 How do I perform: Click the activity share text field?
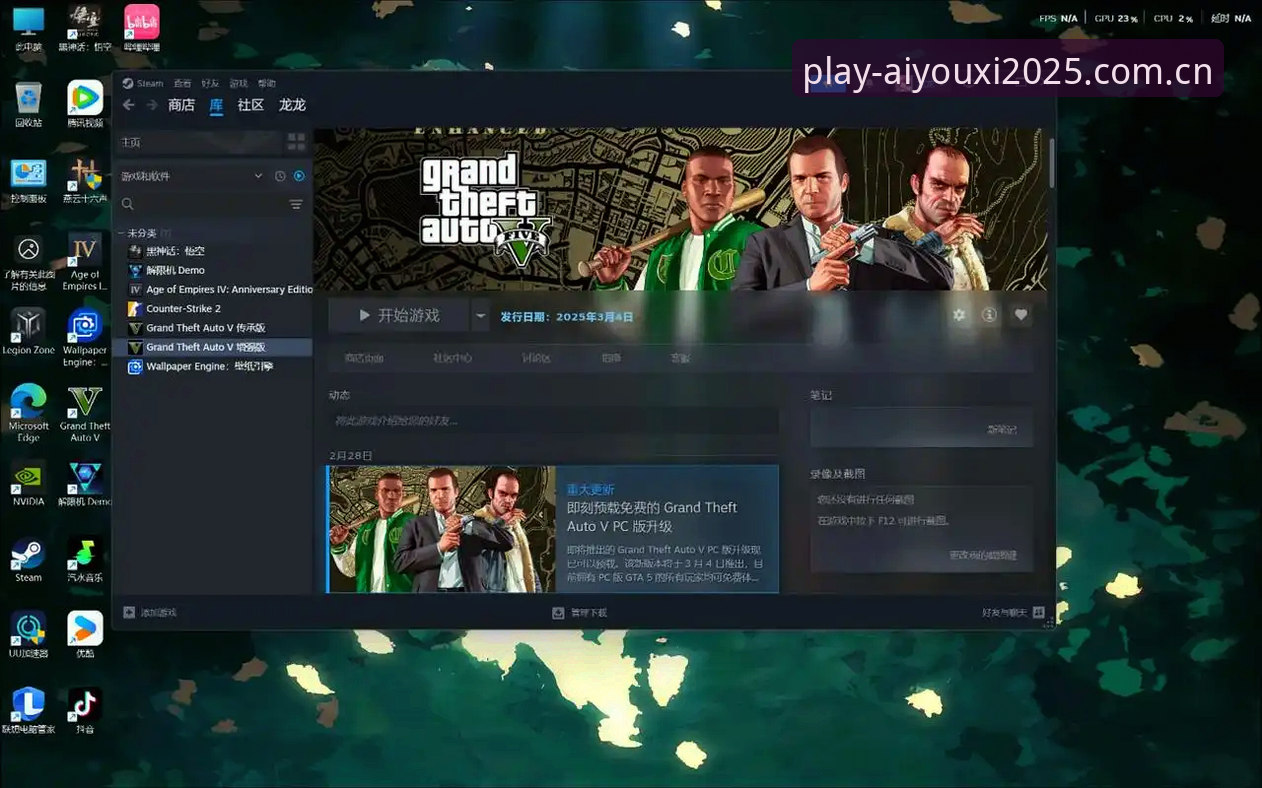pos(553,421)
